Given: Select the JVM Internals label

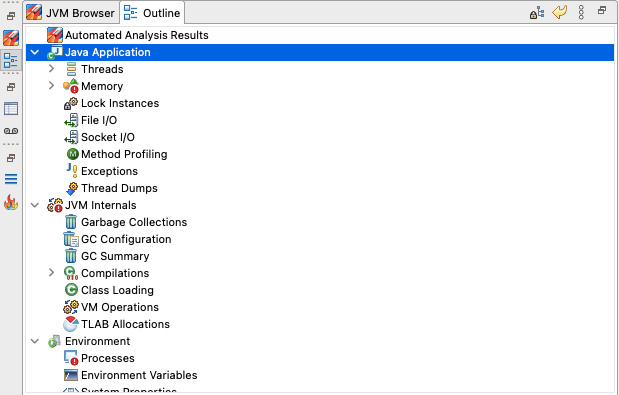Looking at the screenshot, I should coord(101,205).
